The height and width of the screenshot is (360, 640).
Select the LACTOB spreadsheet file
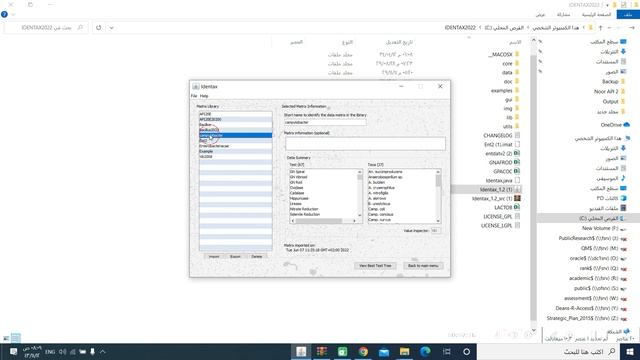click(507, 207)
